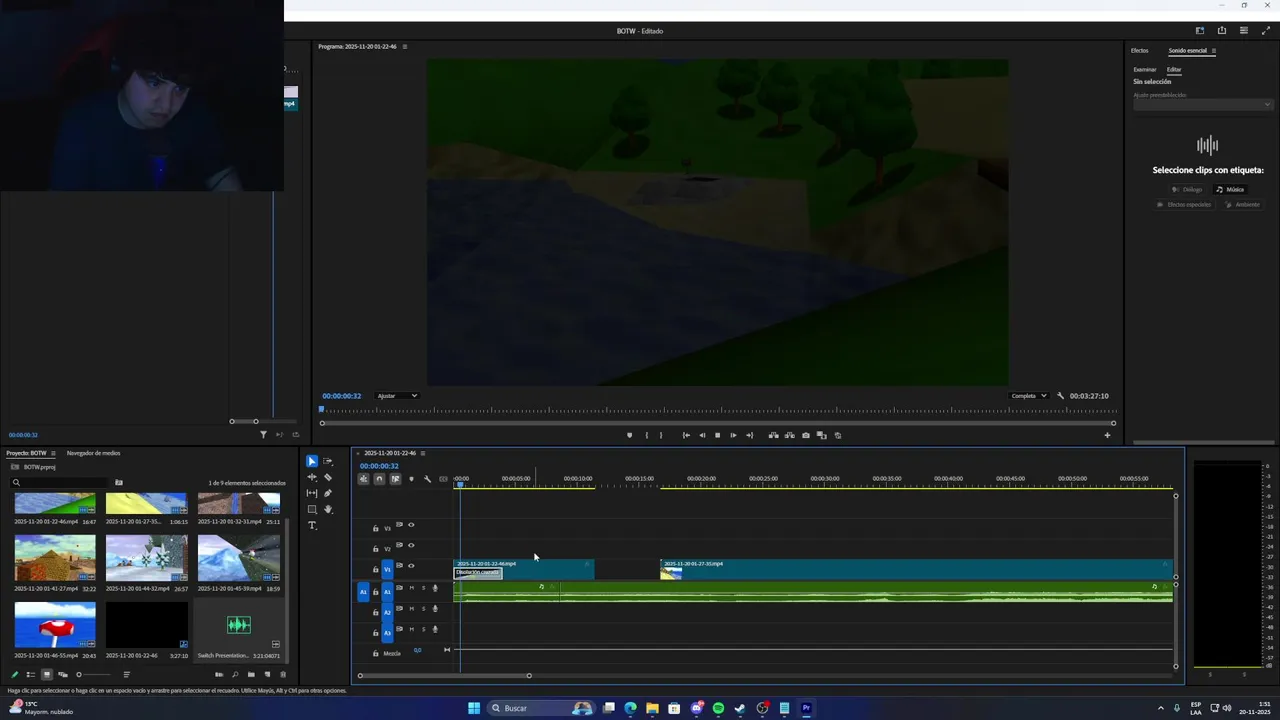The width and height of the screenshot is (1280, 720).
Task: Add a marker in the timeline header
Action: (x=411, y=479)
